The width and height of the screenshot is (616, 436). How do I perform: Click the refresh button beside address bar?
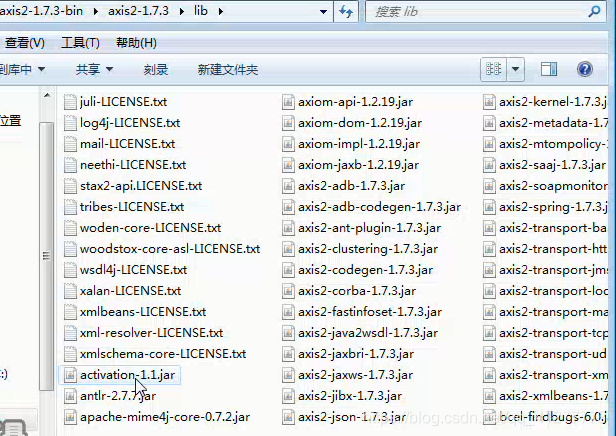[x=346, y=11]
